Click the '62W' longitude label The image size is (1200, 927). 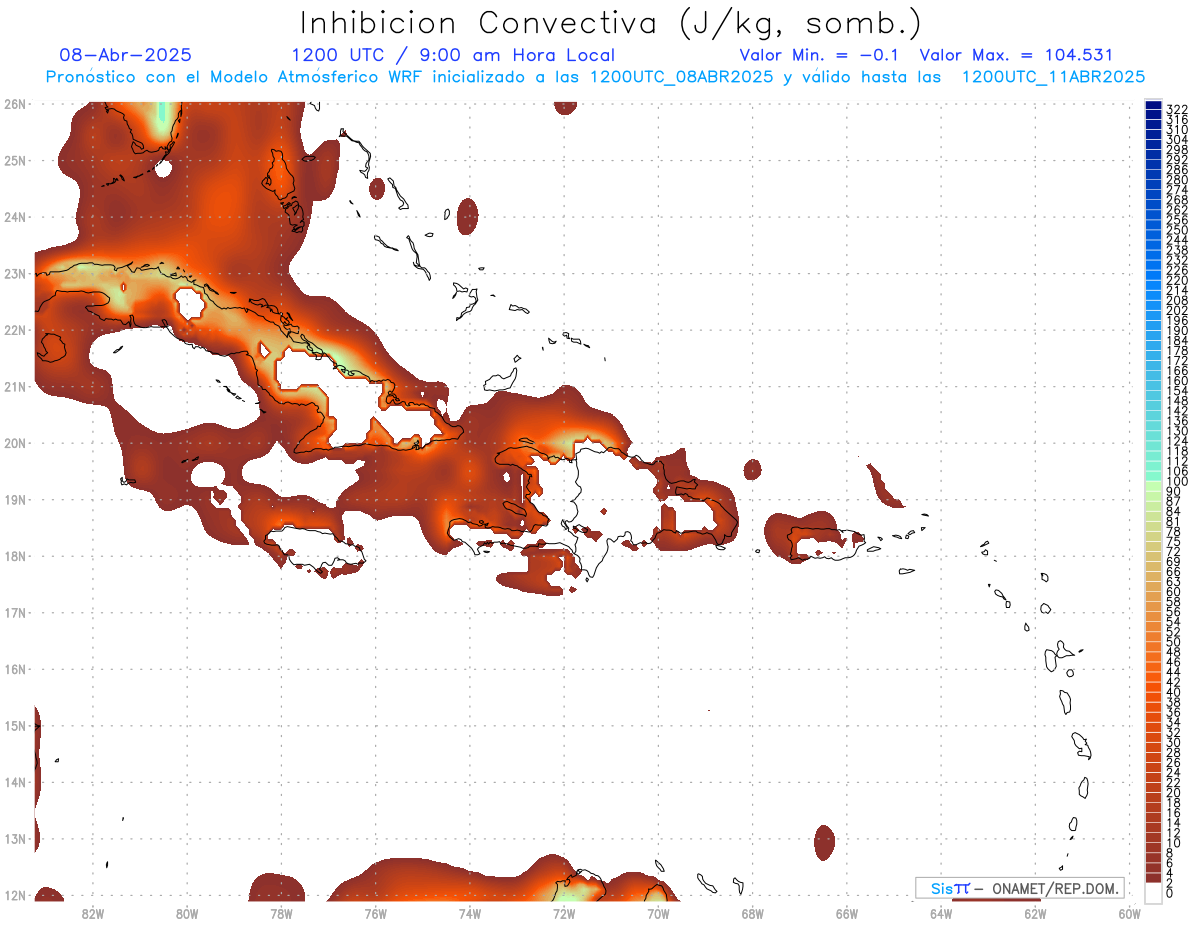[1036, 913]
